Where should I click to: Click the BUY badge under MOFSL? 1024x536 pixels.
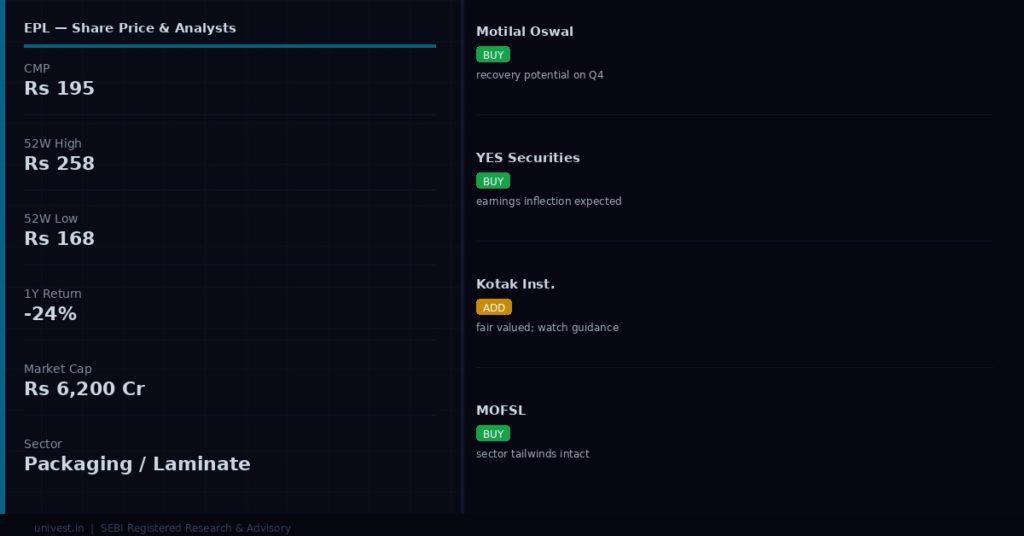click(x=493, y=434)
